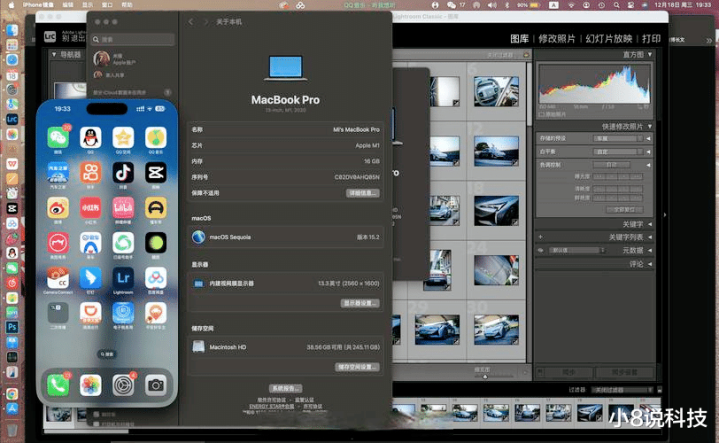The image size is (719, 443).
Task: Open the Phone app in iPhone dock
Action: coord(58,385)
